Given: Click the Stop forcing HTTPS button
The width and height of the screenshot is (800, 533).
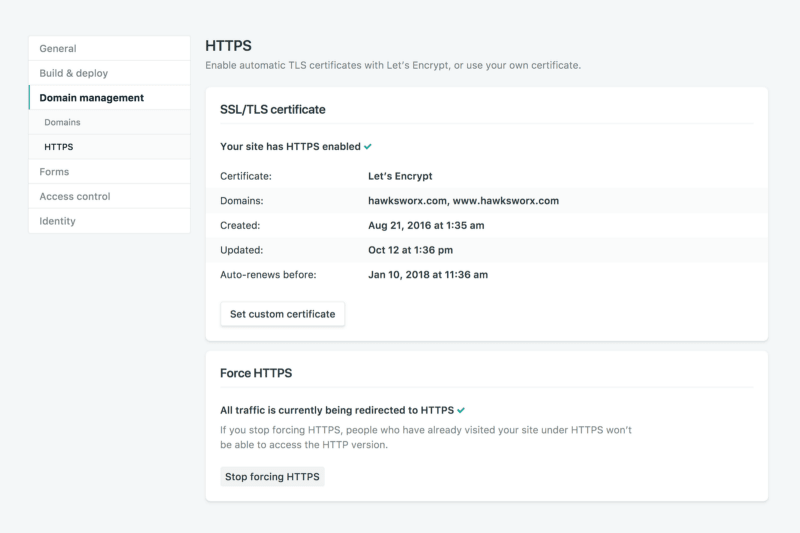Looking at the screenshot, I should (272, 476).
